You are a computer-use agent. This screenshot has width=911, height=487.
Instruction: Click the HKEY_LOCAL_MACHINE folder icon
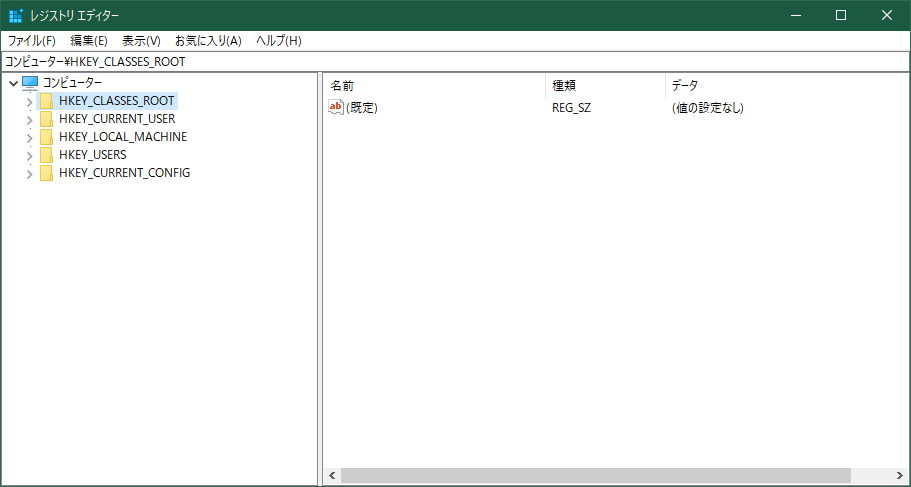46,137
